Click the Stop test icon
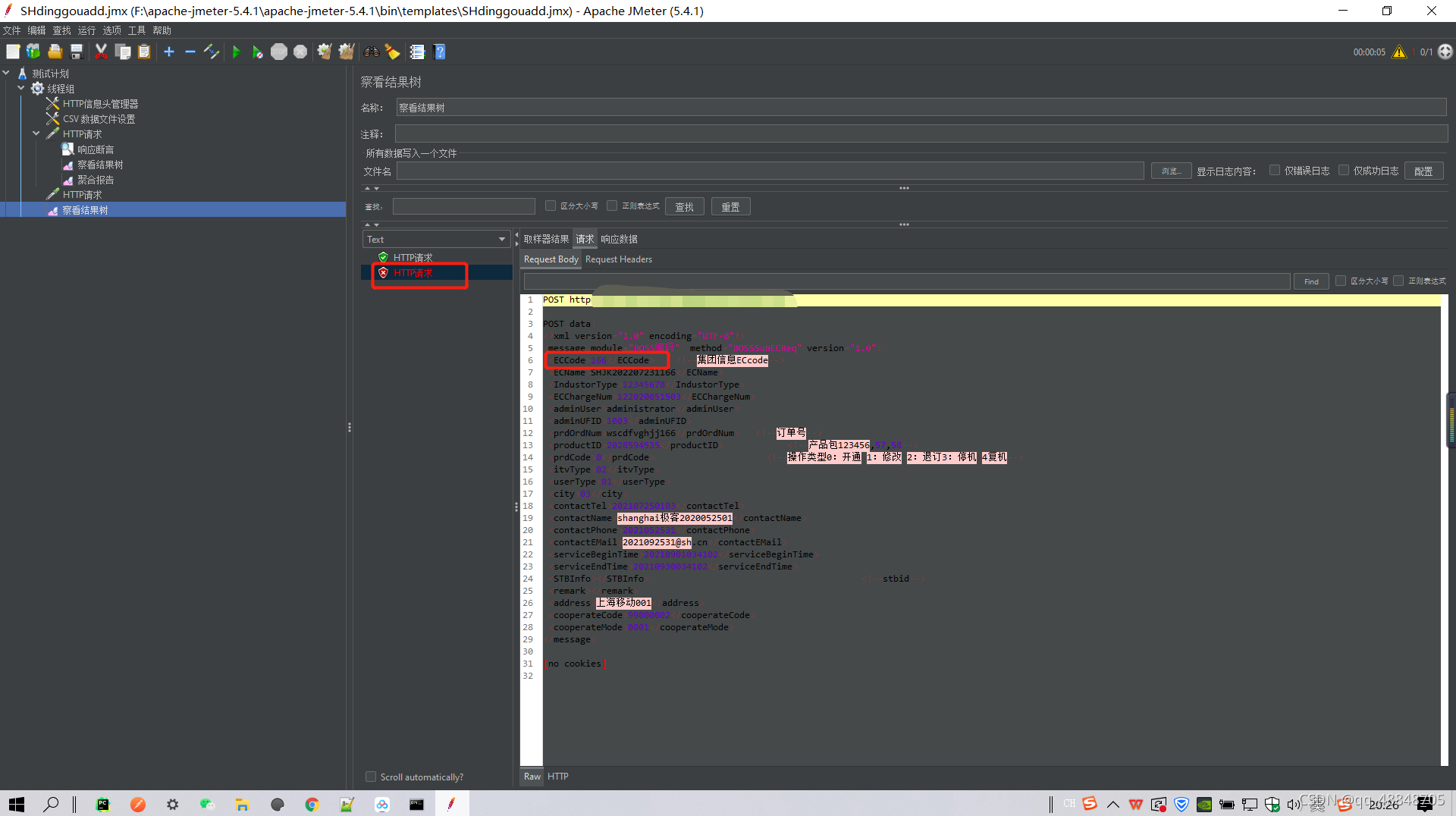This screenshot has width=1456, height=816. (x=279, y=52)
